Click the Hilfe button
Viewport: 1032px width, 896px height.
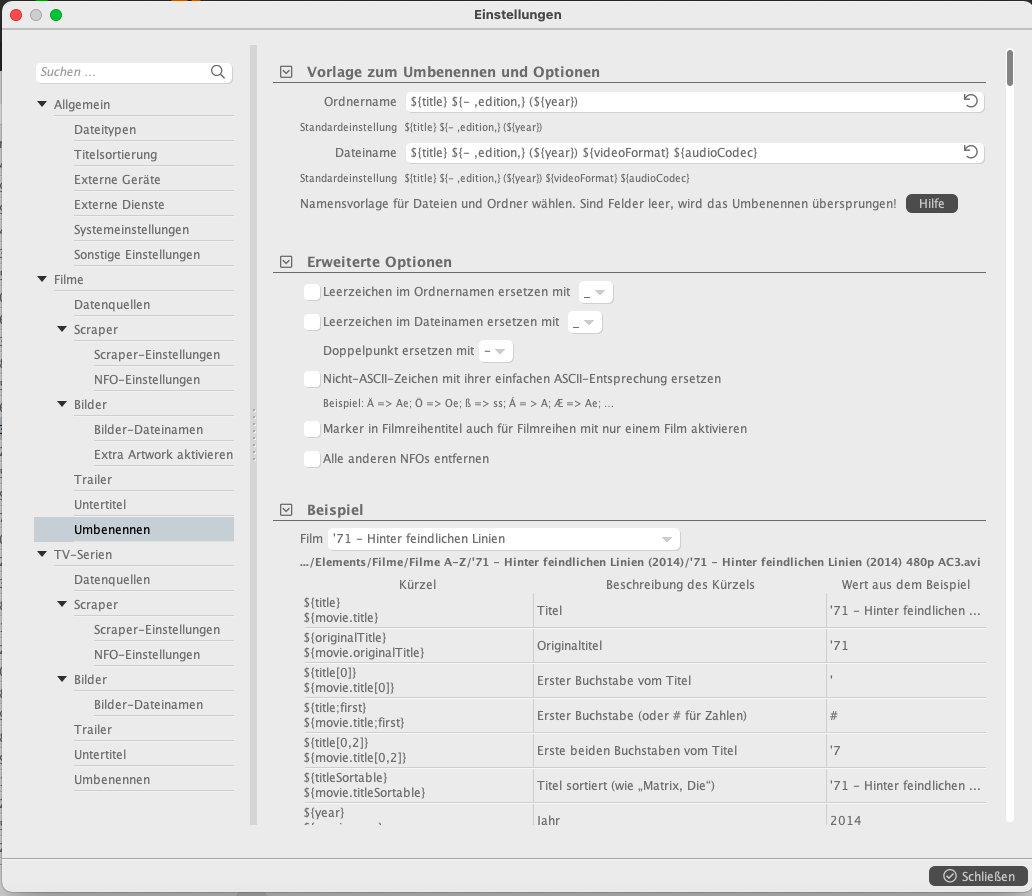931,203
